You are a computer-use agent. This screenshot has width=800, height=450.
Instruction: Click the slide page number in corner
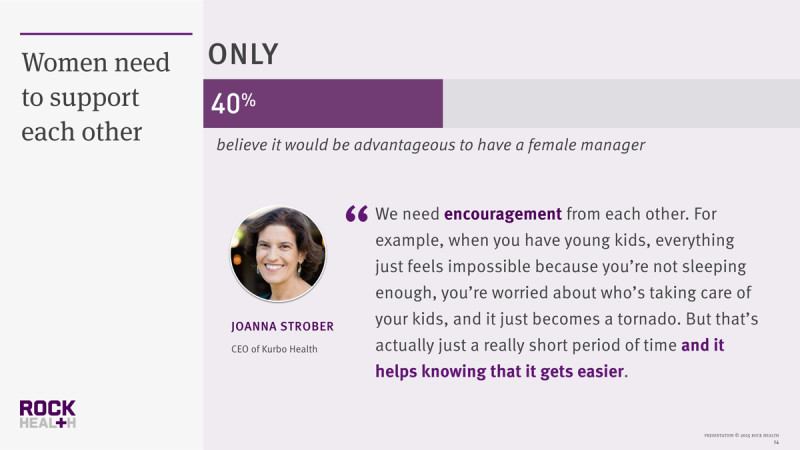(x=777, y=442)
